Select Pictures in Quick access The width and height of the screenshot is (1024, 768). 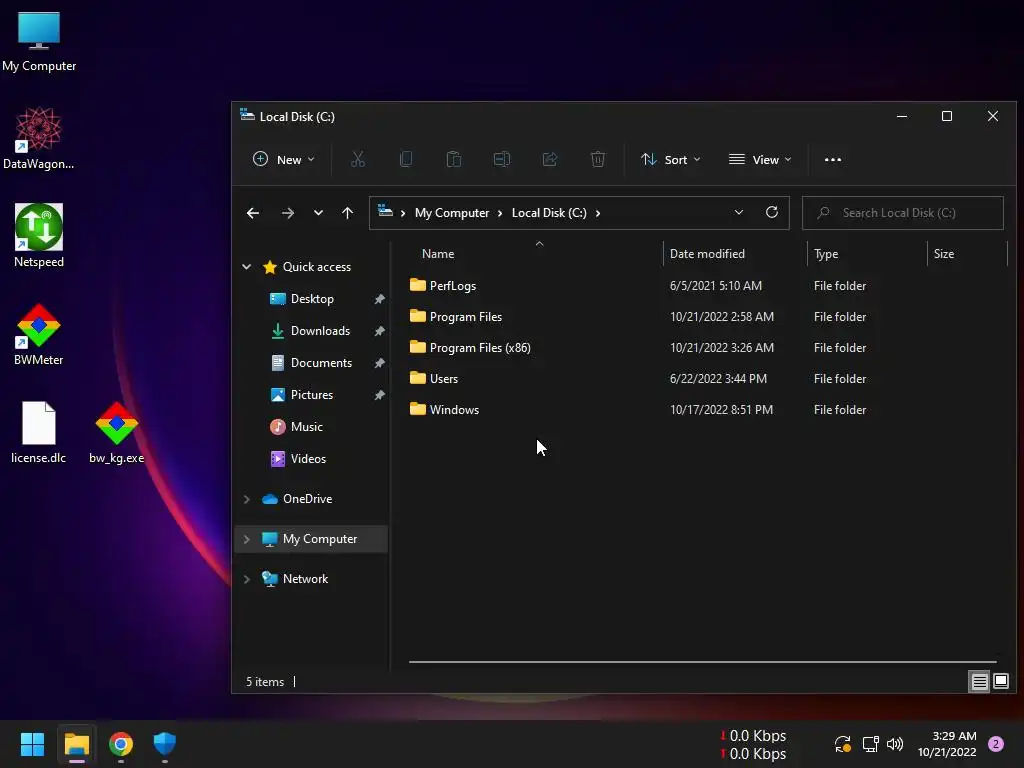(312, 394)
